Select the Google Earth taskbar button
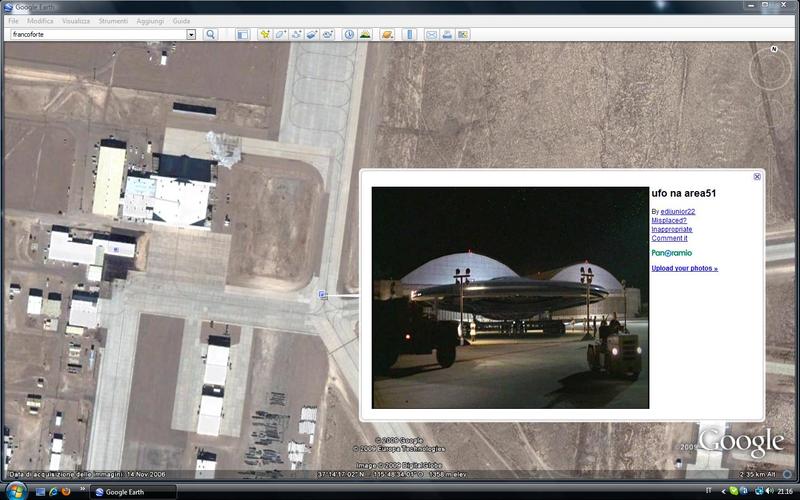 pyautogui.click(x=134, y=492)
